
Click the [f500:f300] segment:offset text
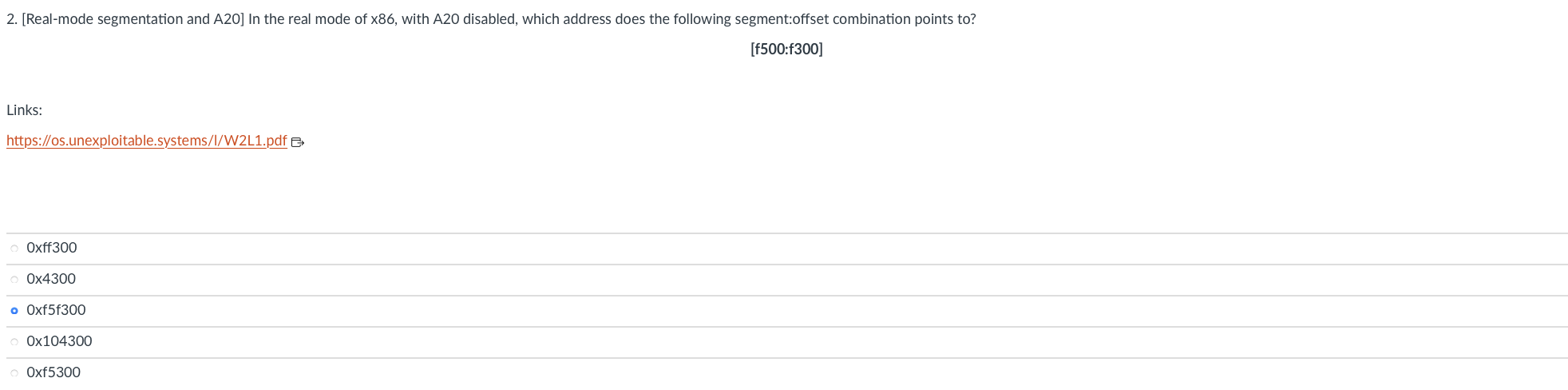coord(786,49)
